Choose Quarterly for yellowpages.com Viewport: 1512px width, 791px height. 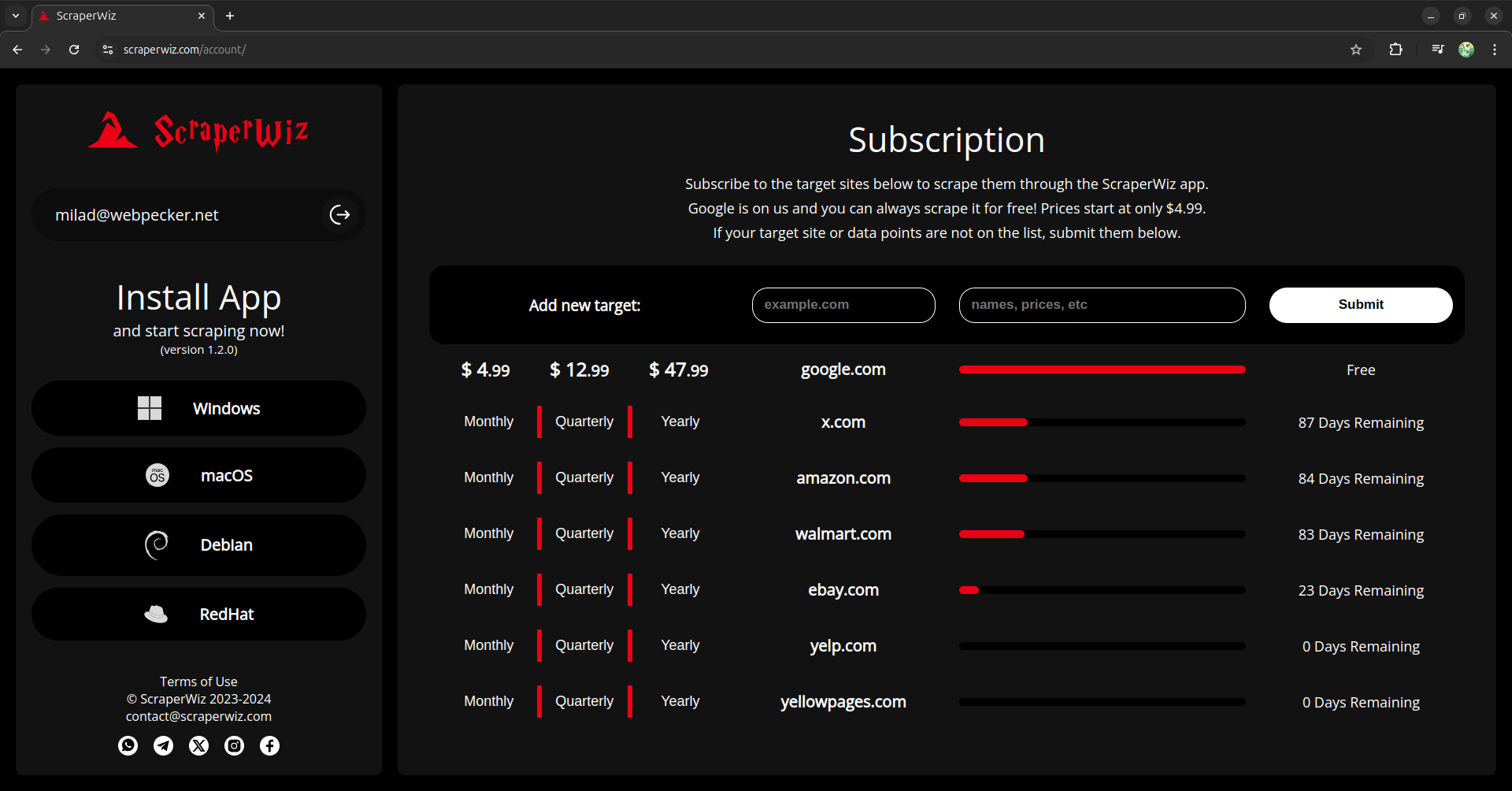[x=584, y=701]
